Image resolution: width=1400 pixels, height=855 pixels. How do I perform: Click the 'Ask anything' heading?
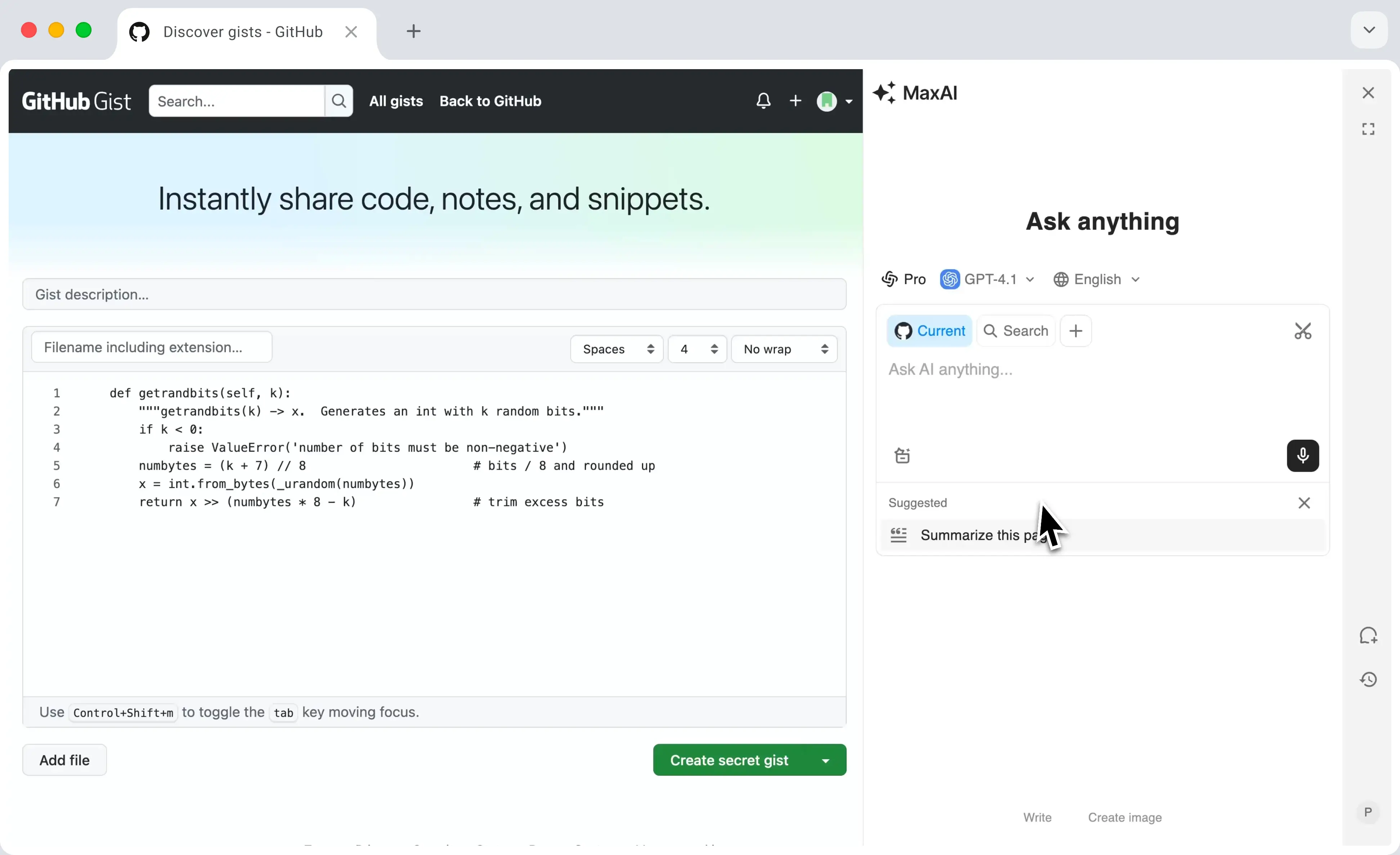[x=1102, y=221]
